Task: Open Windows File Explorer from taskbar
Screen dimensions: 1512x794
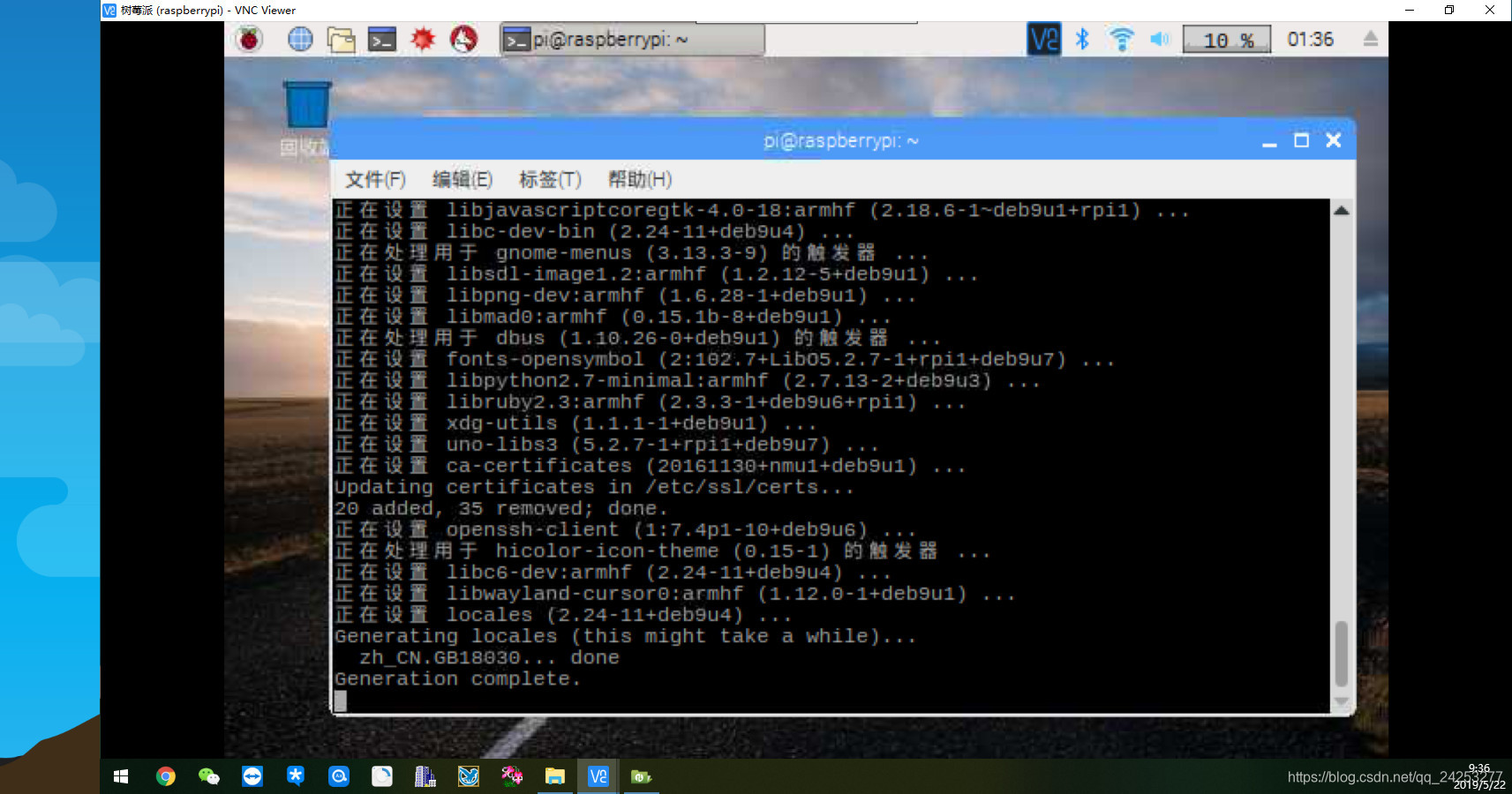Action: pos(555,776)
